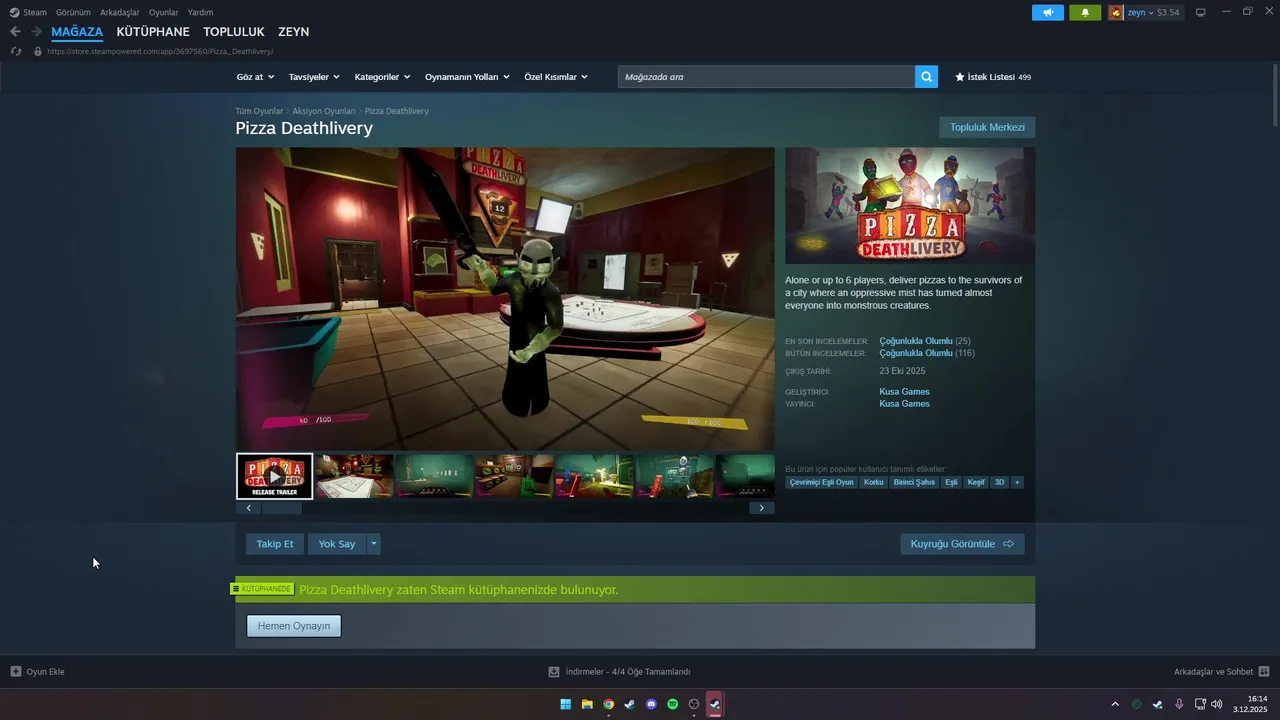Show hidden system tray icons
Viewport: 1280px width, 720px height.
1115,704
